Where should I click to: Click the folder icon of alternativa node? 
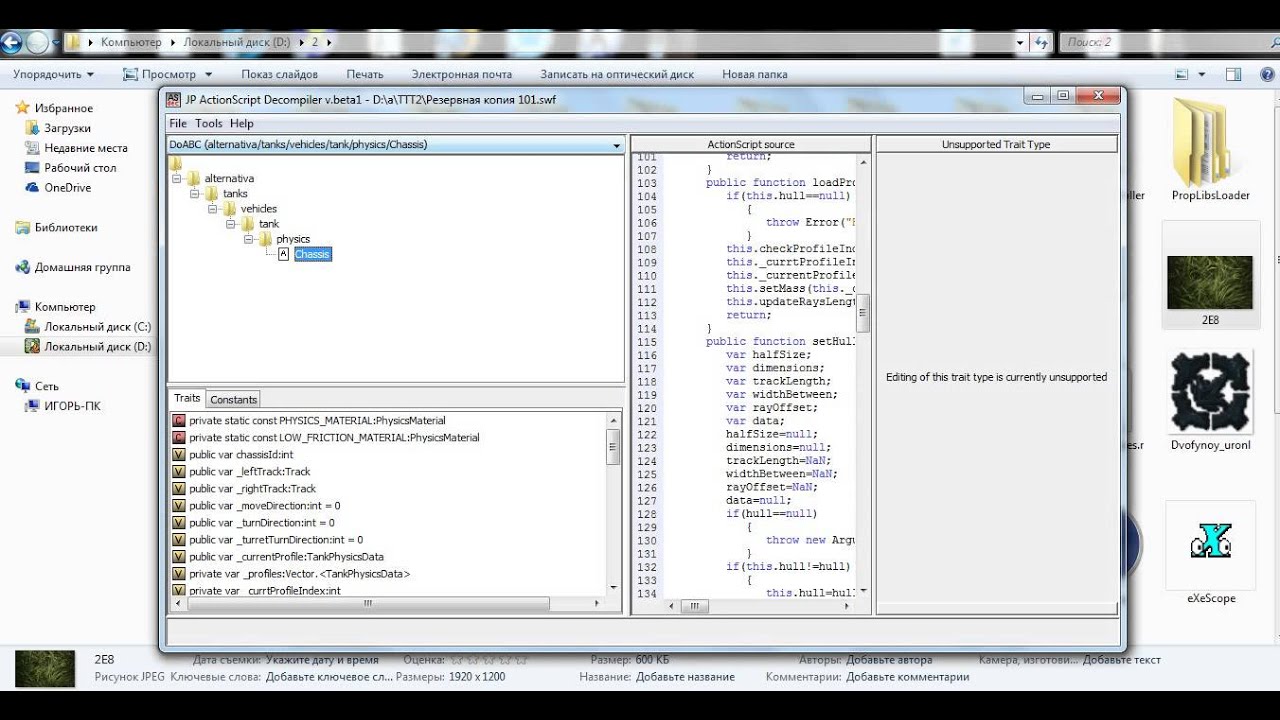click(194, 178)
